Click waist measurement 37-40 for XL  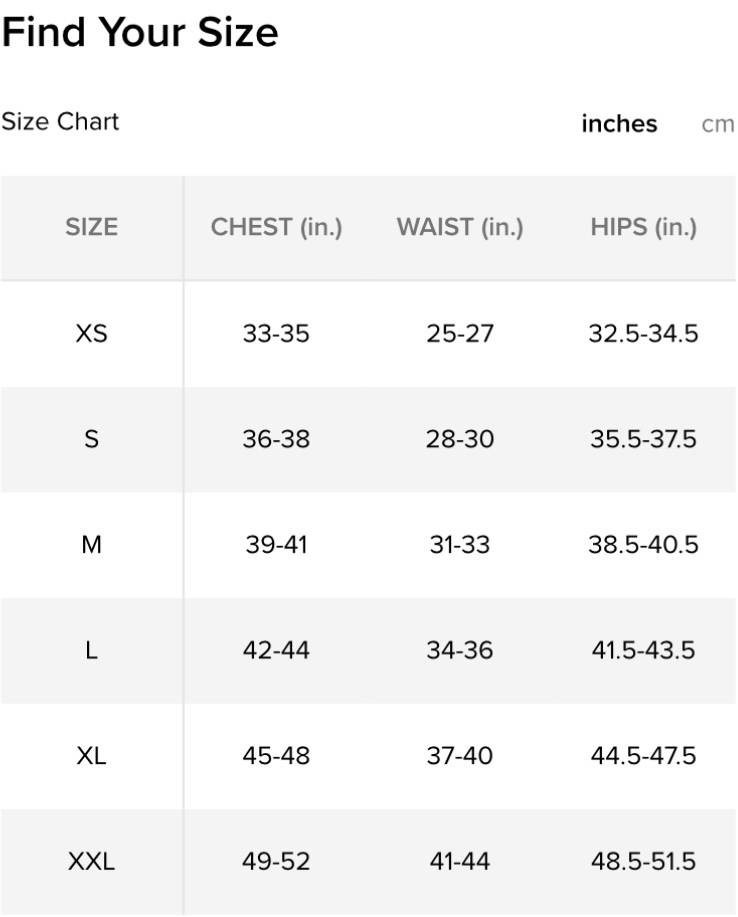click(x=460, y=756)
